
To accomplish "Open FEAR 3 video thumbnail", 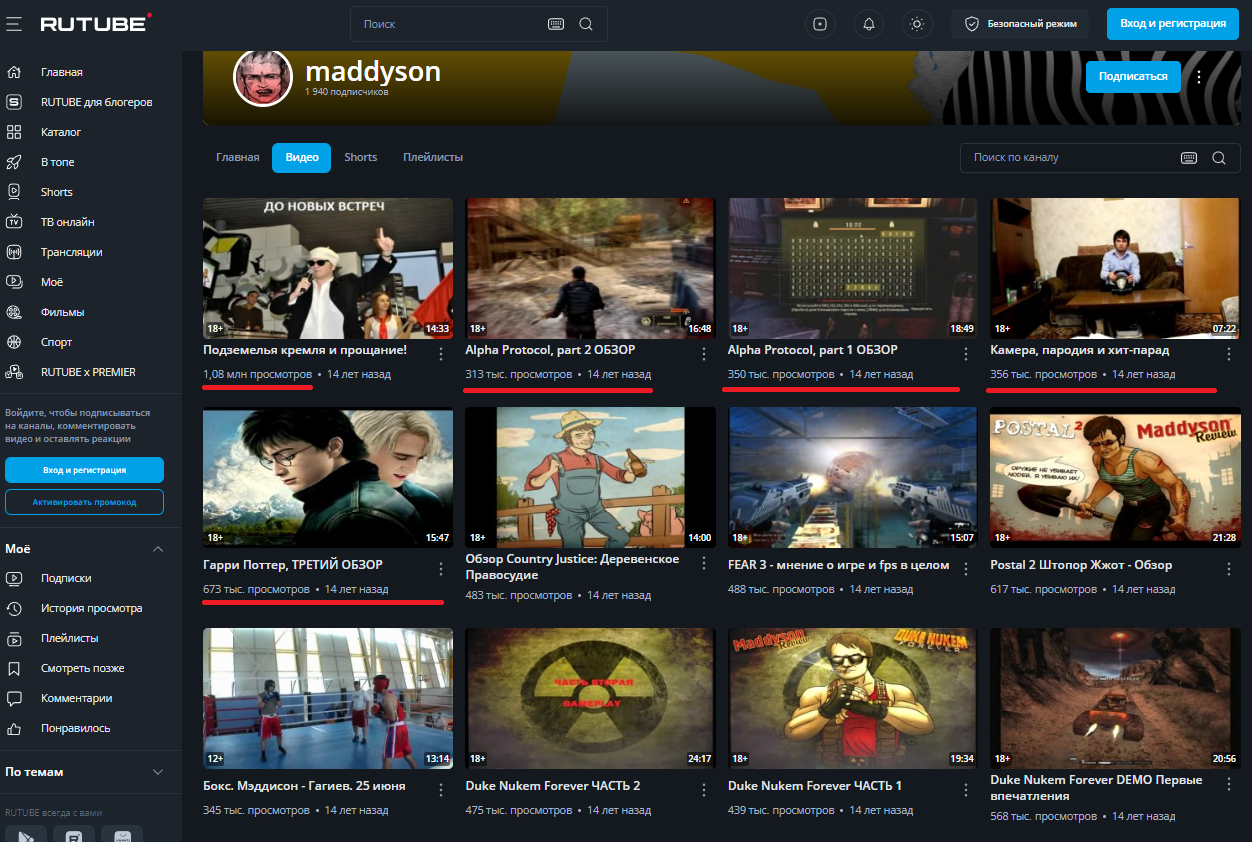I will [853, 477].
